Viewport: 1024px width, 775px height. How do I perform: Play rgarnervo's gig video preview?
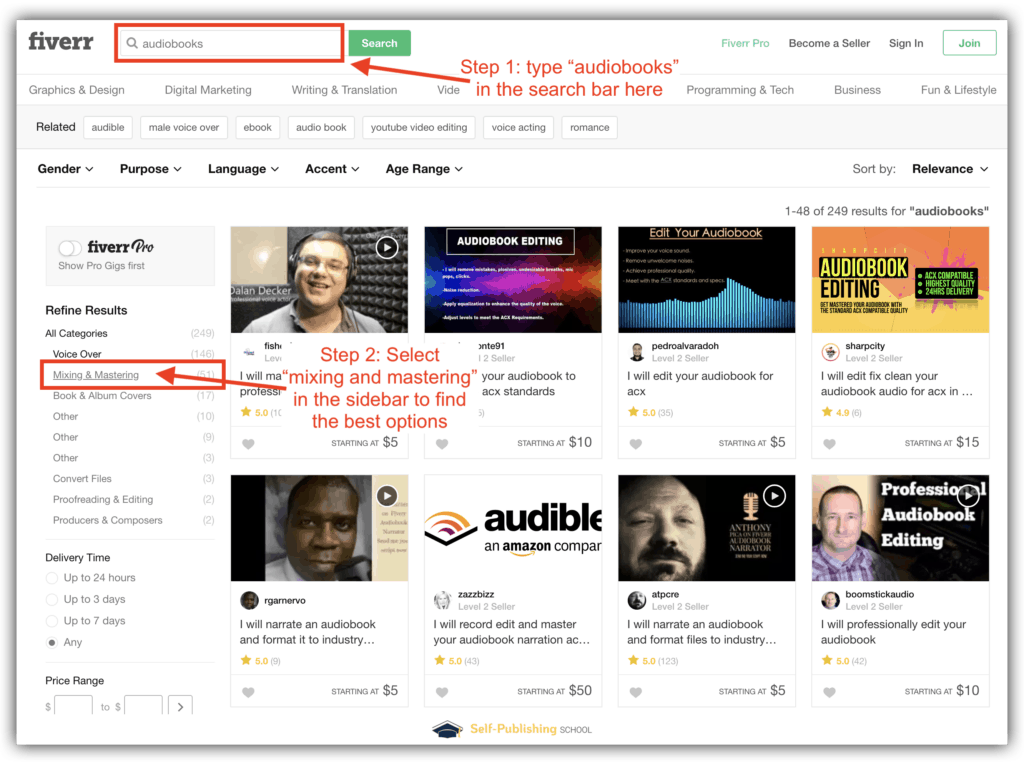[x=387, y=496]
